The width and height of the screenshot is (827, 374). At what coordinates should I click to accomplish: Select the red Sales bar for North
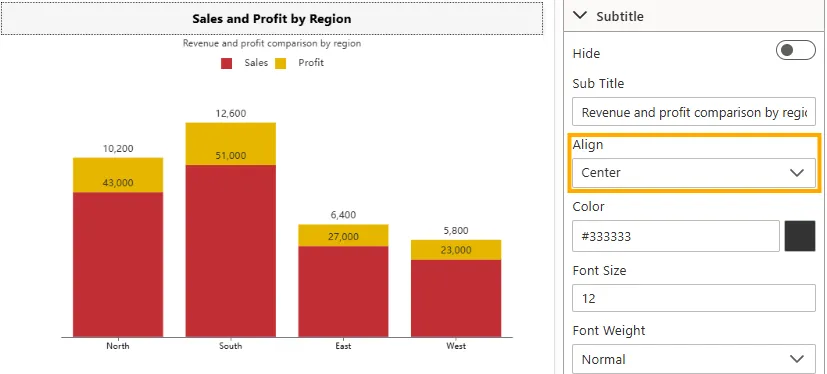(118, 264)
